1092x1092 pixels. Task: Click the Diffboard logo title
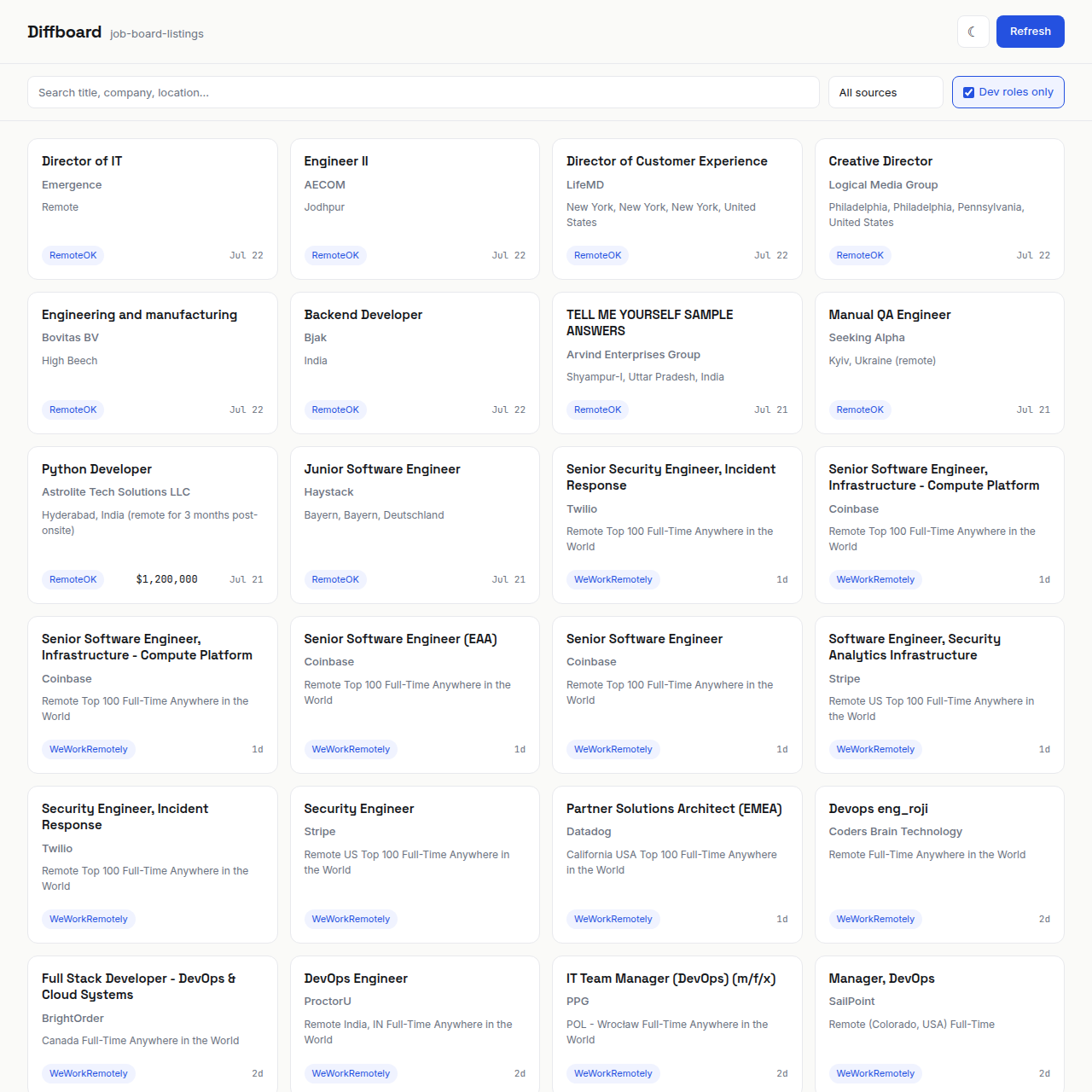tap(64, 32)
